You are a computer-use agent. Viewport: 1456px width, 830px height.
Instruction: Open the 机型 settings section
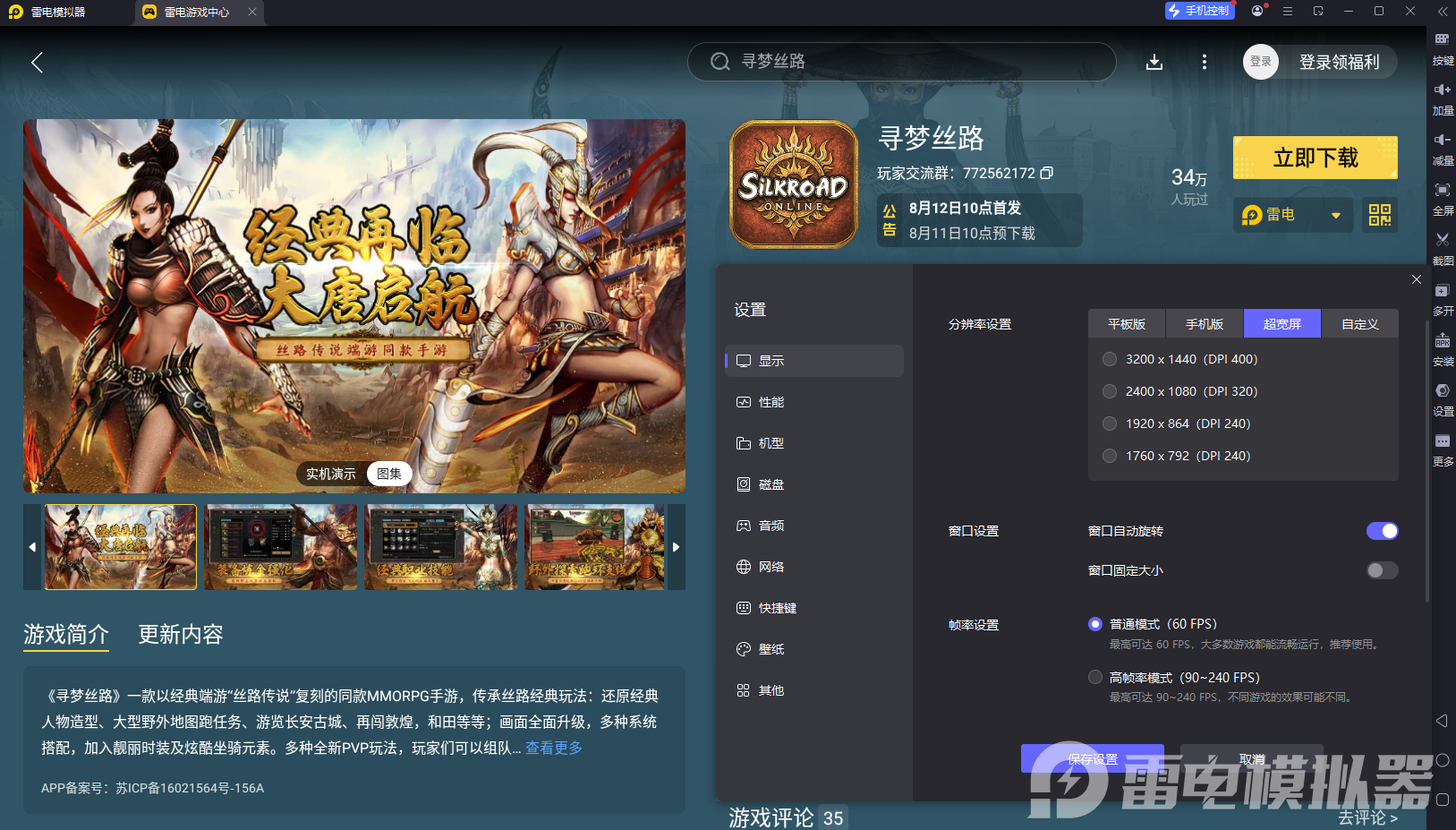[x=814, y=443]
